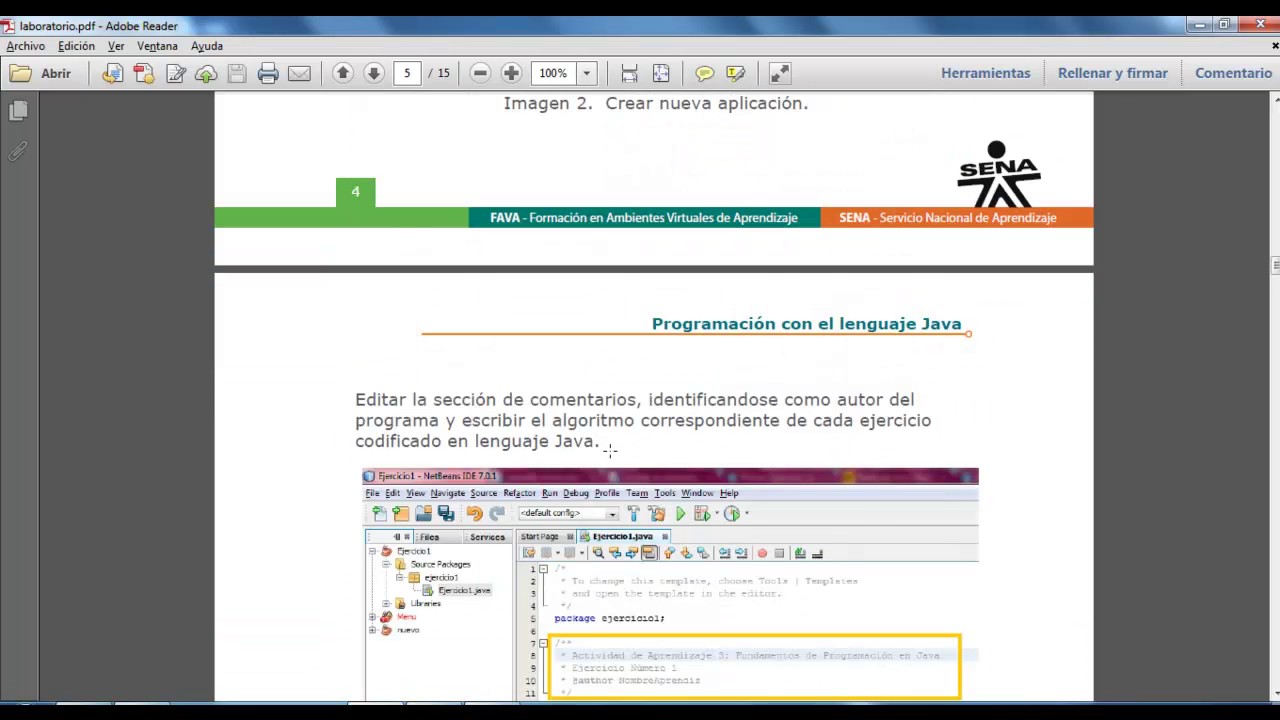Click the vertical scrollbar up arrow
Image resolution: width=1280 pixels, height=720 pixels.
[1275, 99]
